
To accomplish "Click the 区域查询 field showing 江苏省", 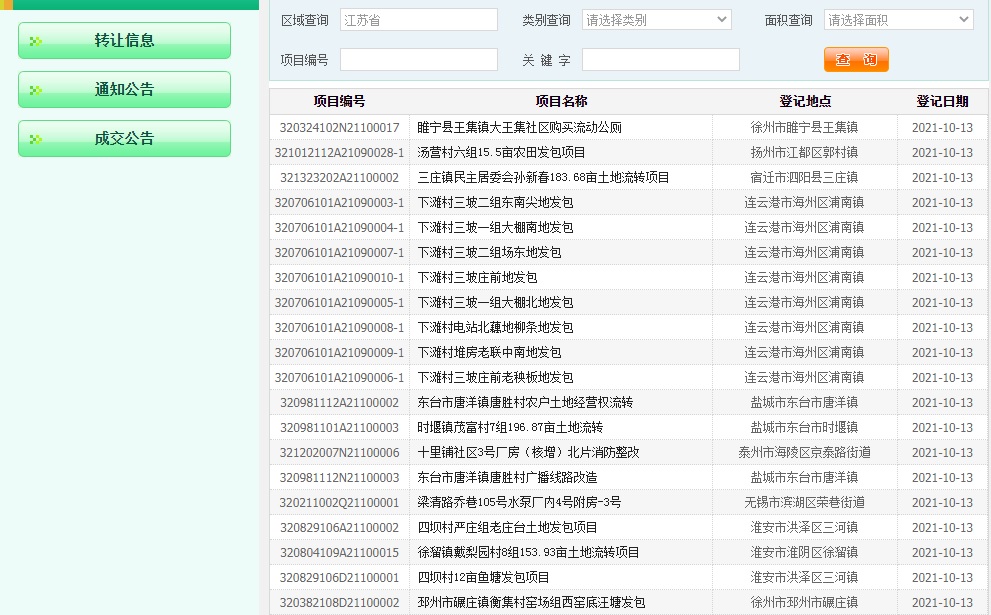I will point(418,20).
